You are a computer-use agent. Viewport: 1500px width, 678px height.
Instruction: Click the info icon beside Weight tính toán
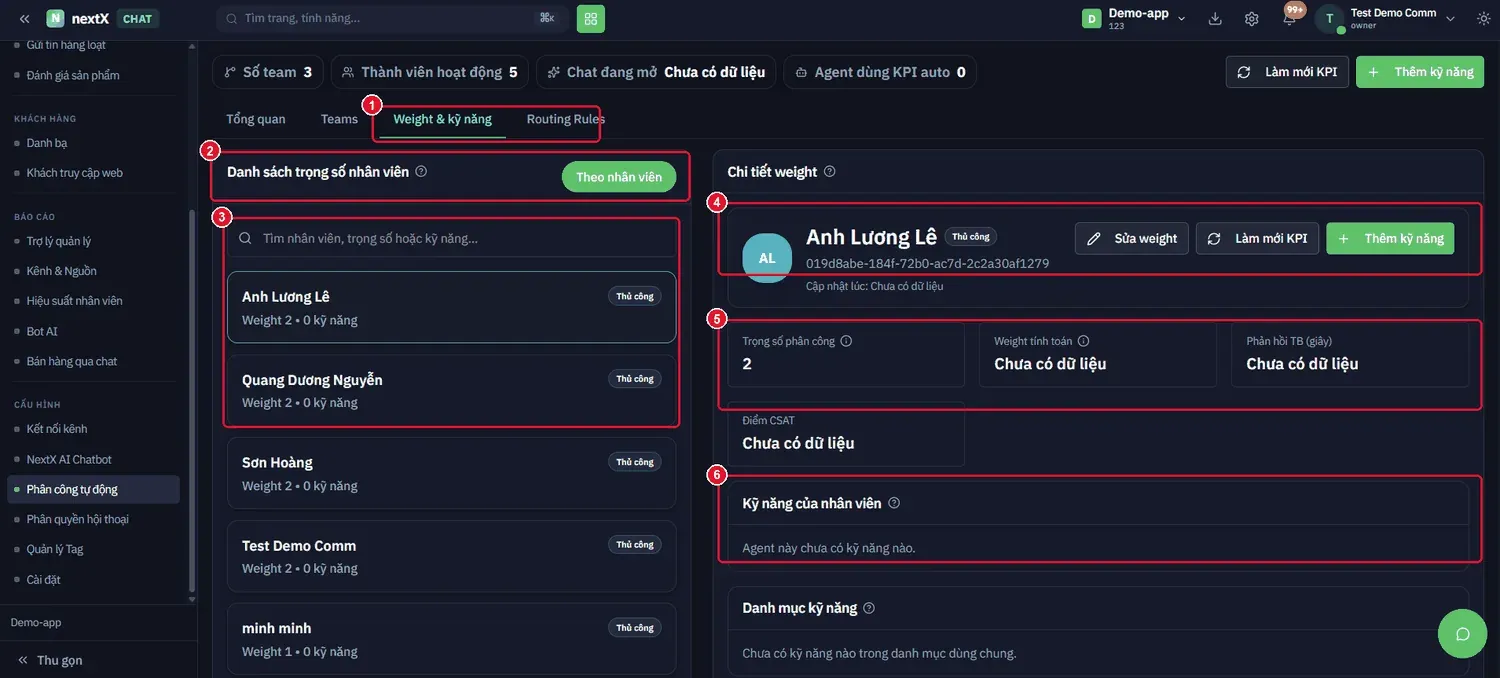[1083, 341]
